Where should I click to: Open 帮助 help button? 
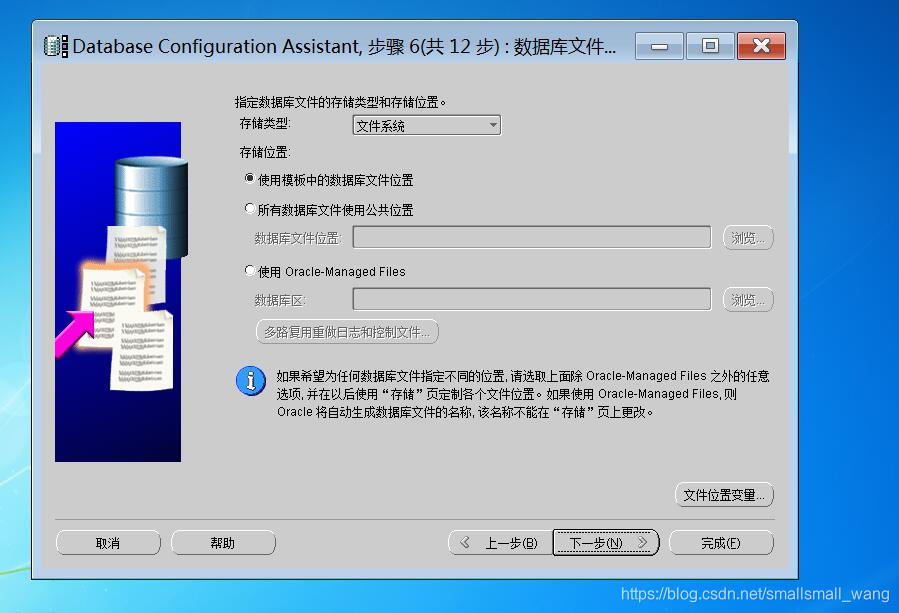[223, 542]
